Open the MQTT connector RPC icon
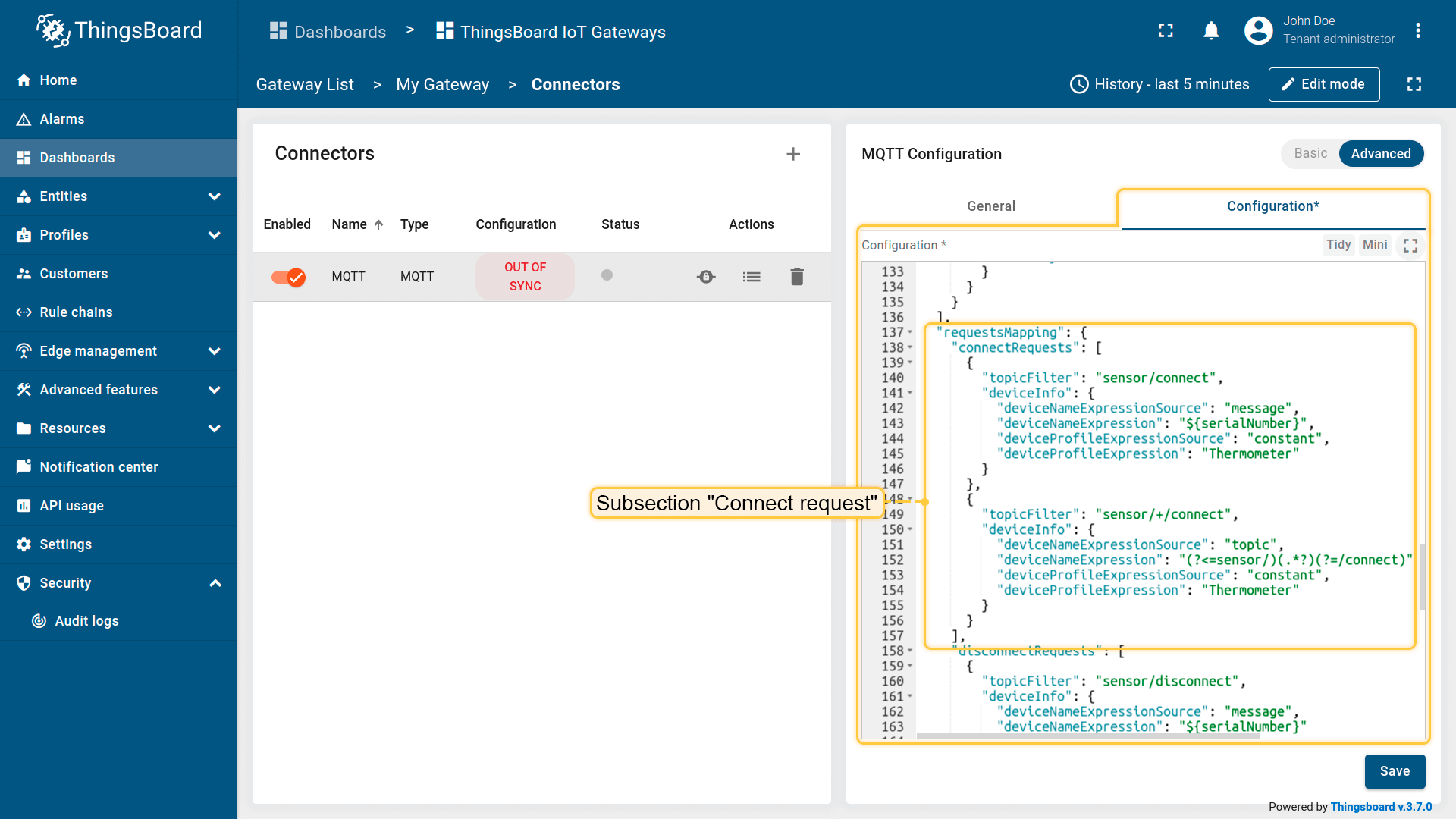The width and height of the screenshot is (1456, 819). (706, 277)
